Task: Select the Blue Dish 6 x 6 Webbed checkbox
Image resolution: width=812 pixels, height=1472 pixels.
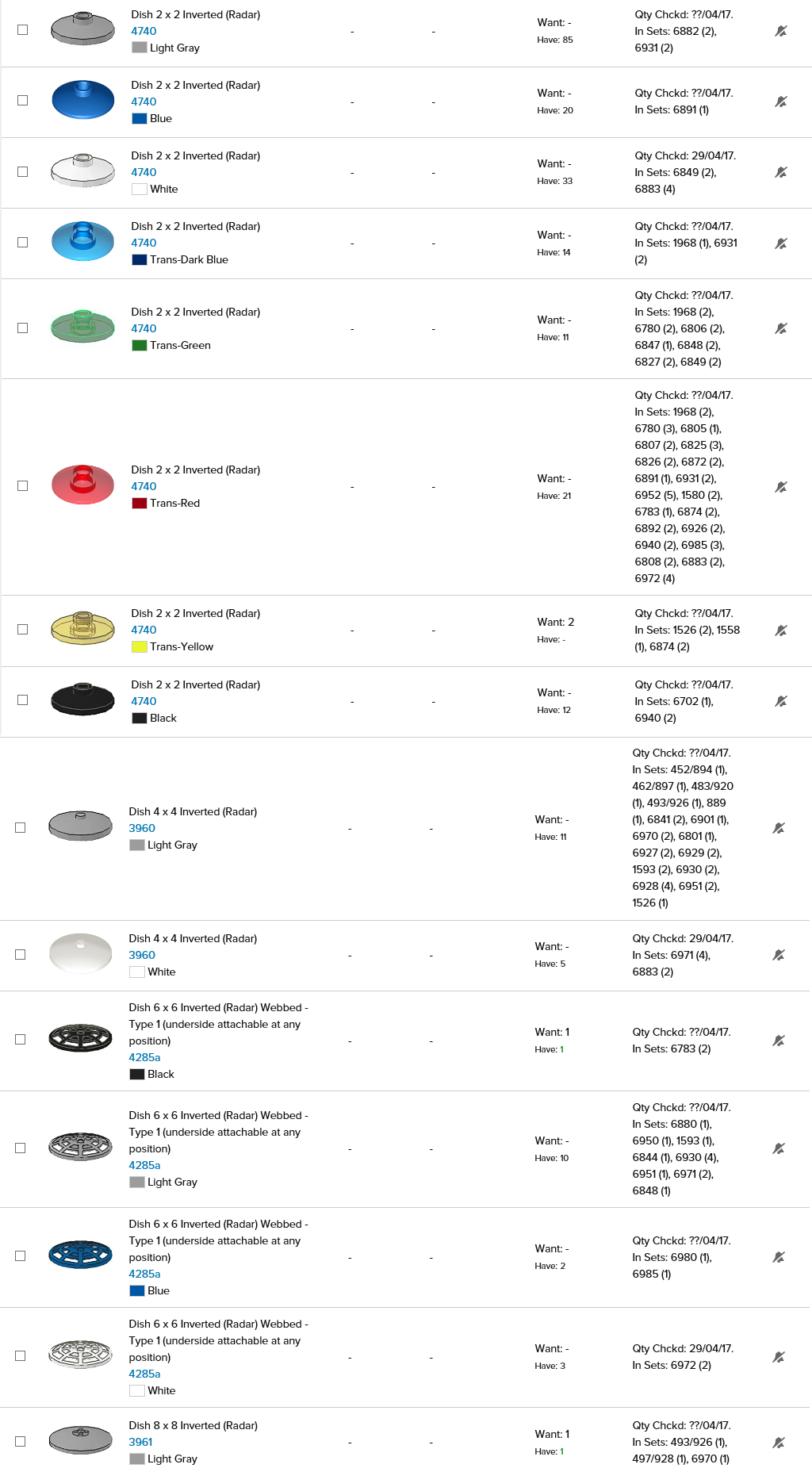Action: [x=21, y=1256]
